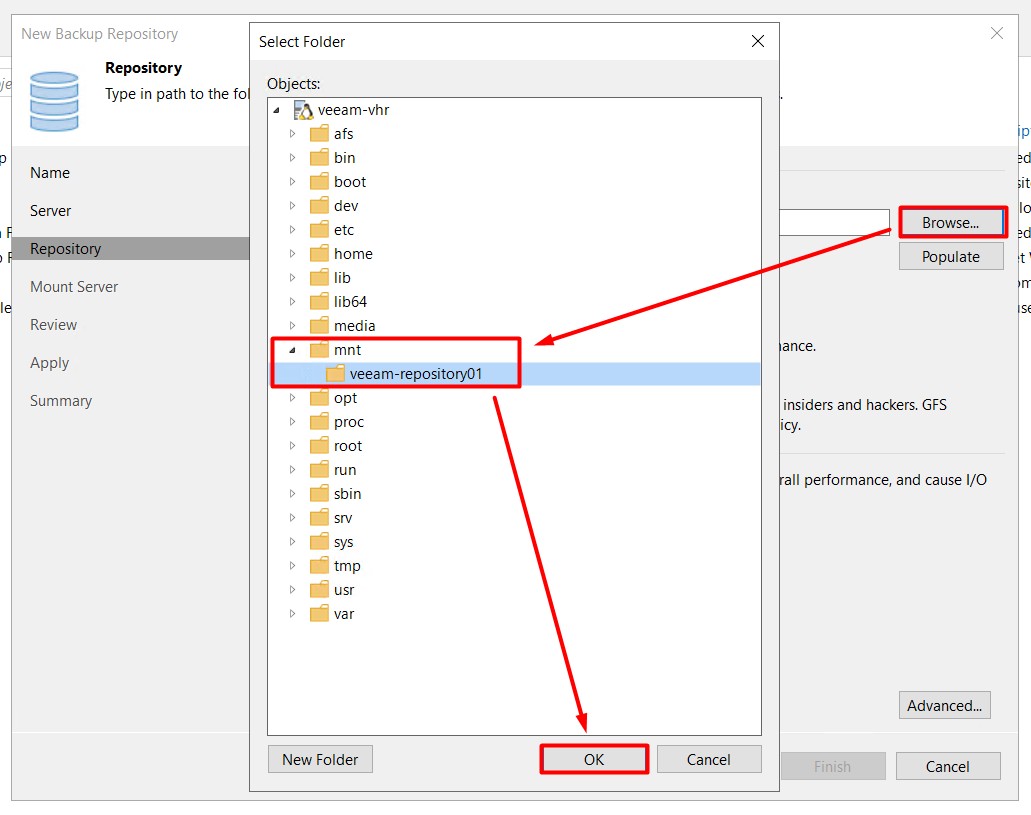Expand the bin folder arrow

tap(293, 158)
